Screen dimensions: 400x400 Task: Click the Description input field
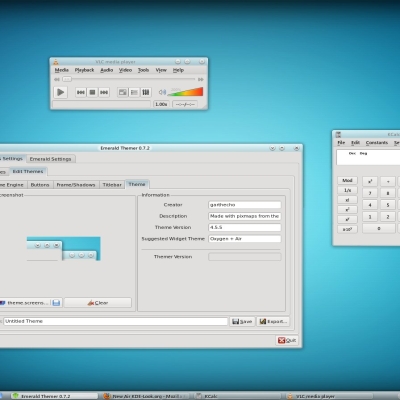click(x=245, y=216)
